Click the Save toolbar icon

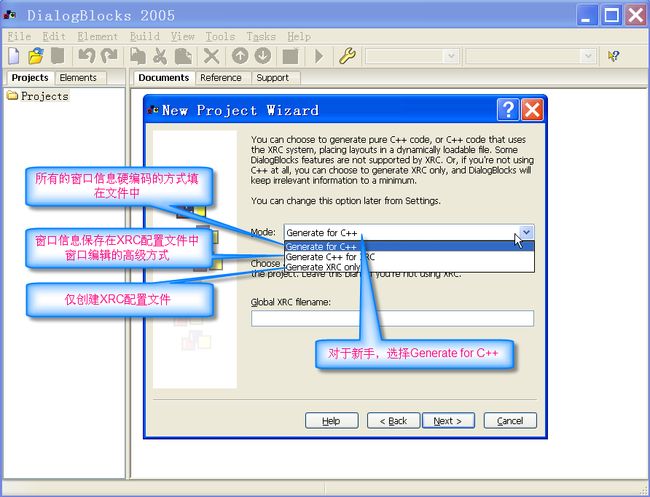pos(58,56)
